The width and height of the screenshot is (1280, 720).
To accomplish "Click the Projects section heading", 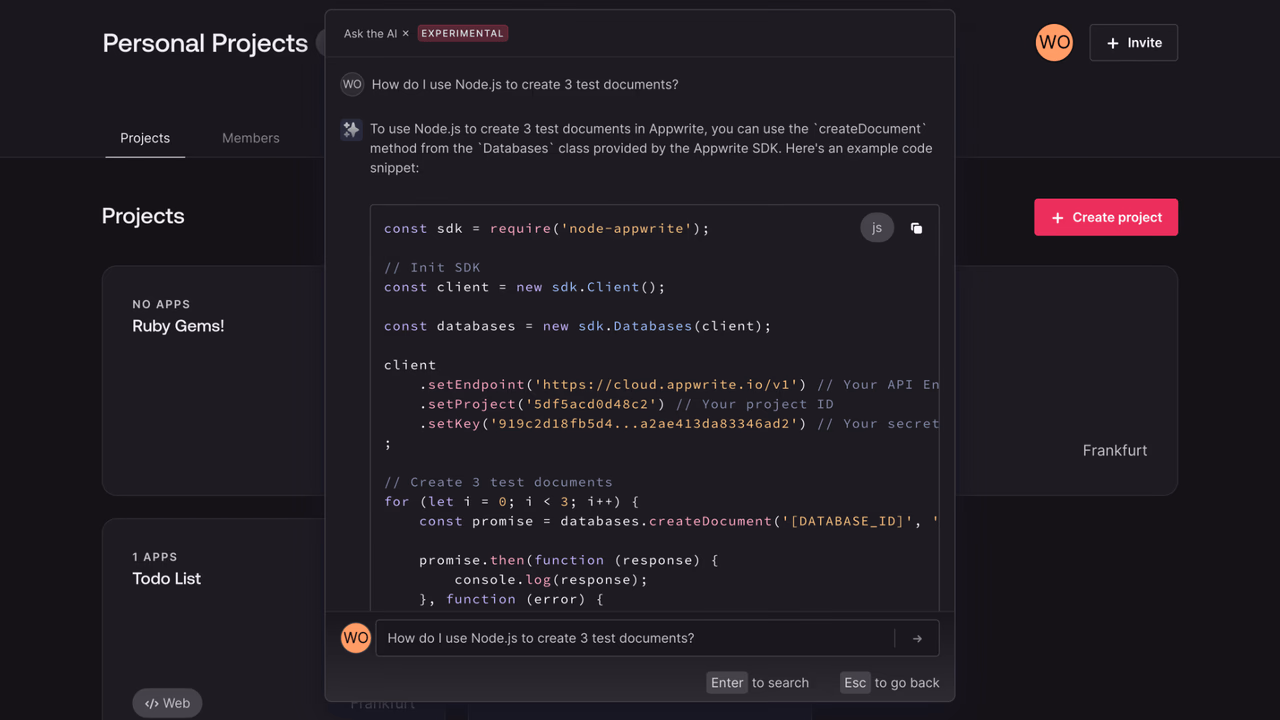I will coord(143,216).
